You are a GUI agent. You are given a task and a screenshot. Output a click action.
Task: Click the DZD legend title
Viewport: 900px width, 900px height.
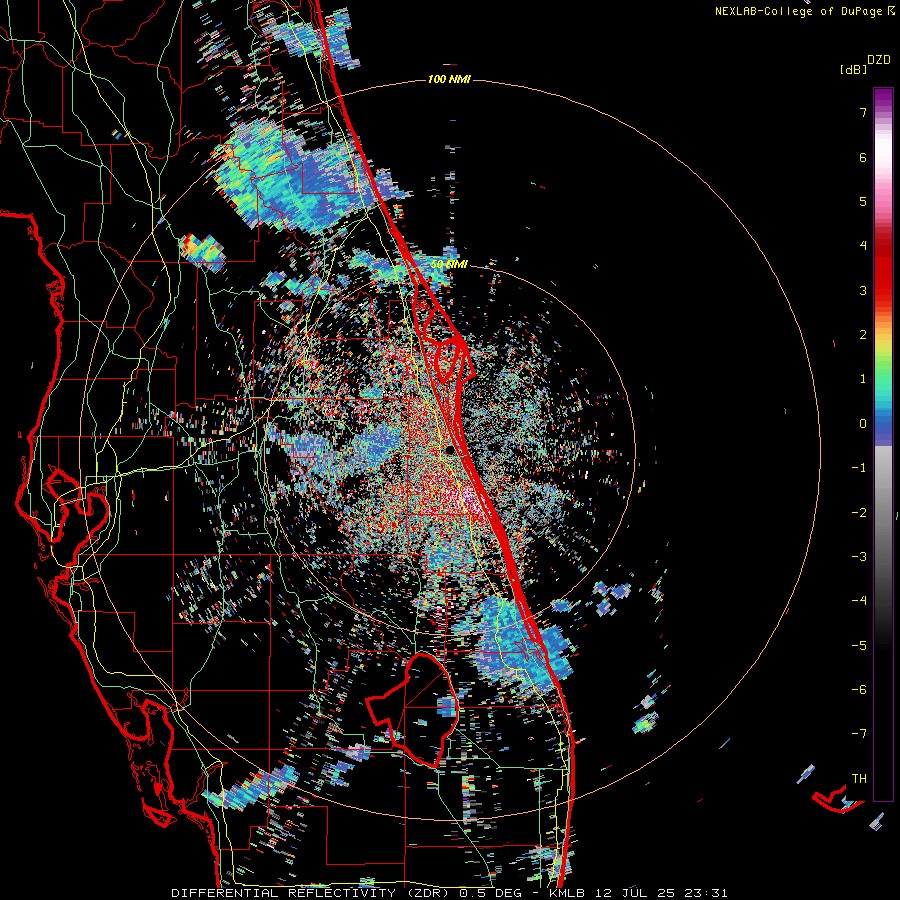click(x=879, y=60)
